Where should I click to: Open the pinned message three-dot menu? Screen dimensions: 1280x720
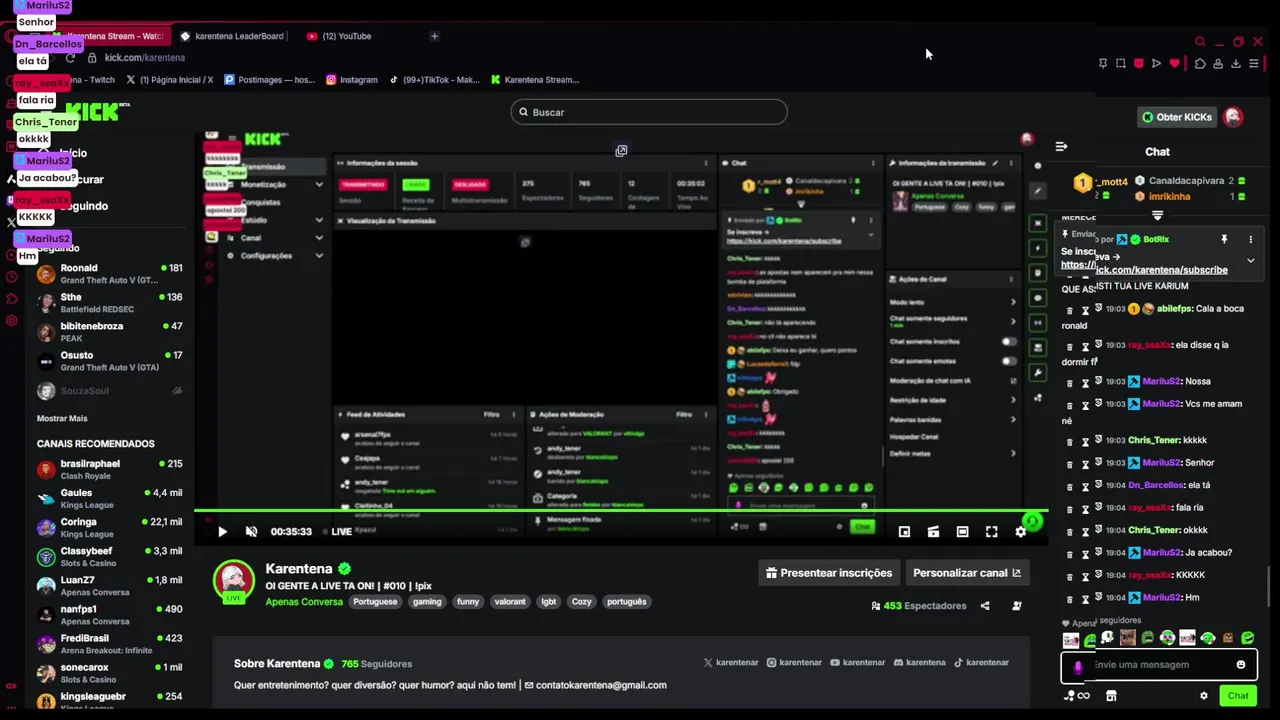(1250, 240)
